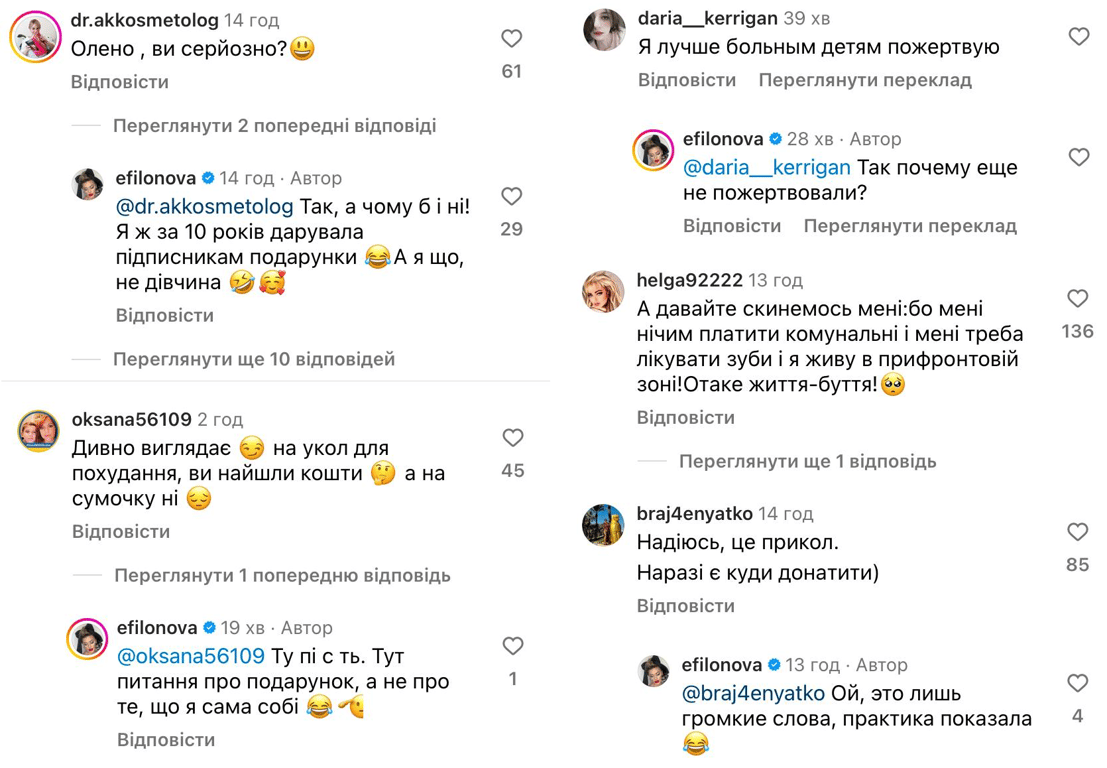Like dr.akkosmetolog's comment with the heart icon
This screenshot has width=1107, height=768.
click(x=511, y=38)
